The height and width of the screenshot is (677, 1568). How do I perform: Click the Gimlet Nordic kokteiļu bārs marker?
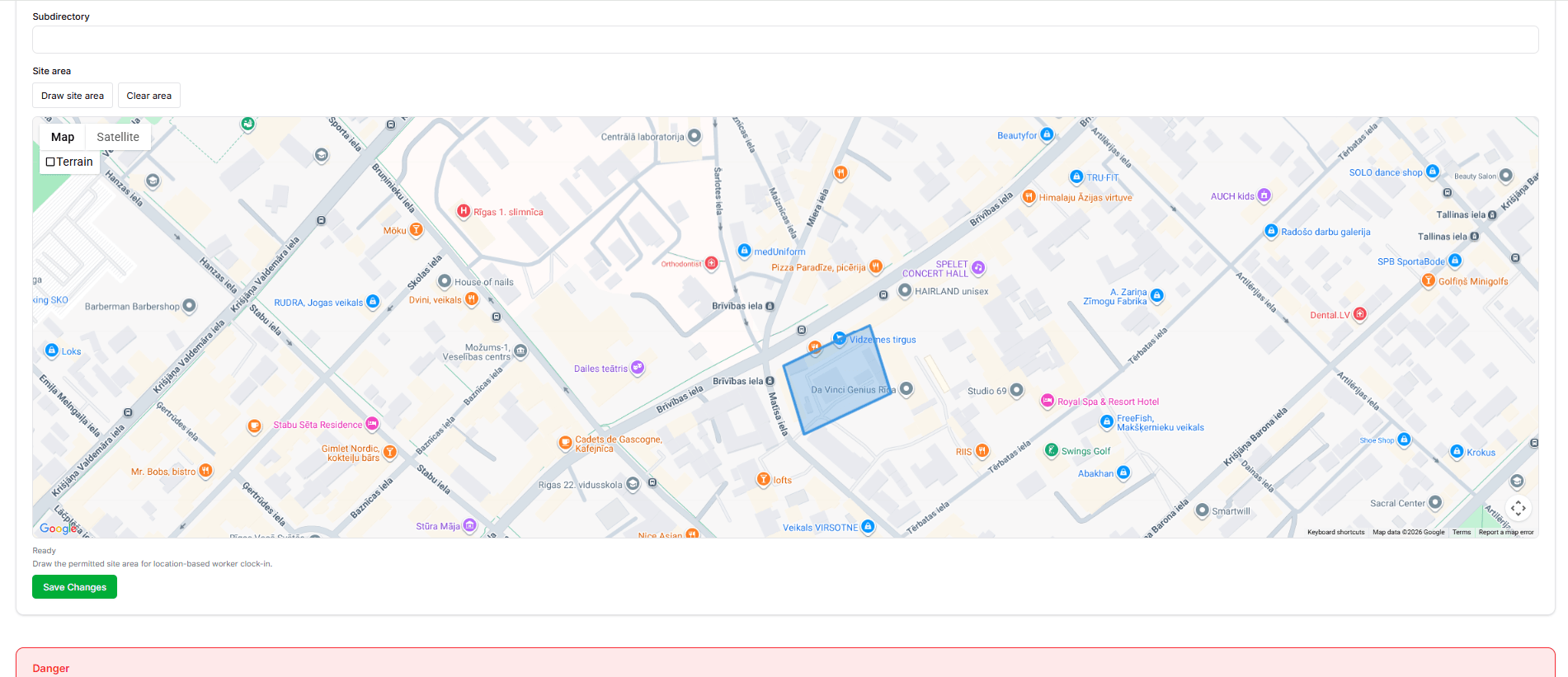pyautogui.click(x=390, y=452)
